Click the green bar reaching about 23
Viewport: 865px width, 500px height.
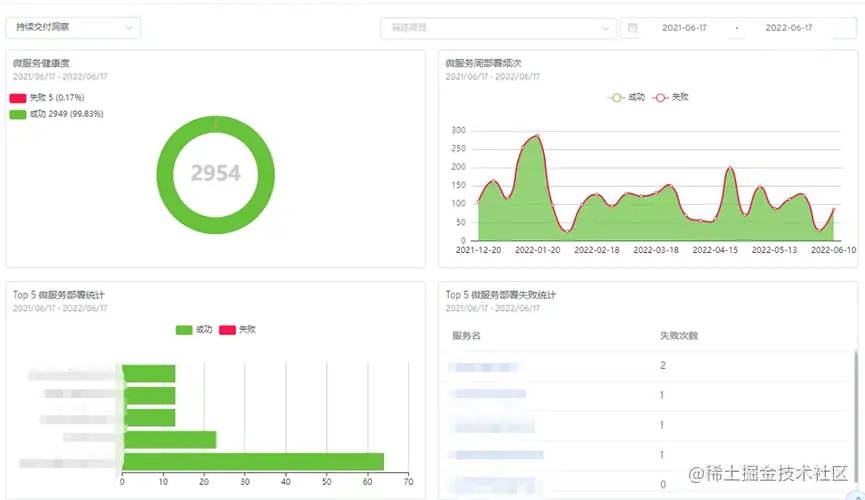pyautogui.click(x=169, y=440)
